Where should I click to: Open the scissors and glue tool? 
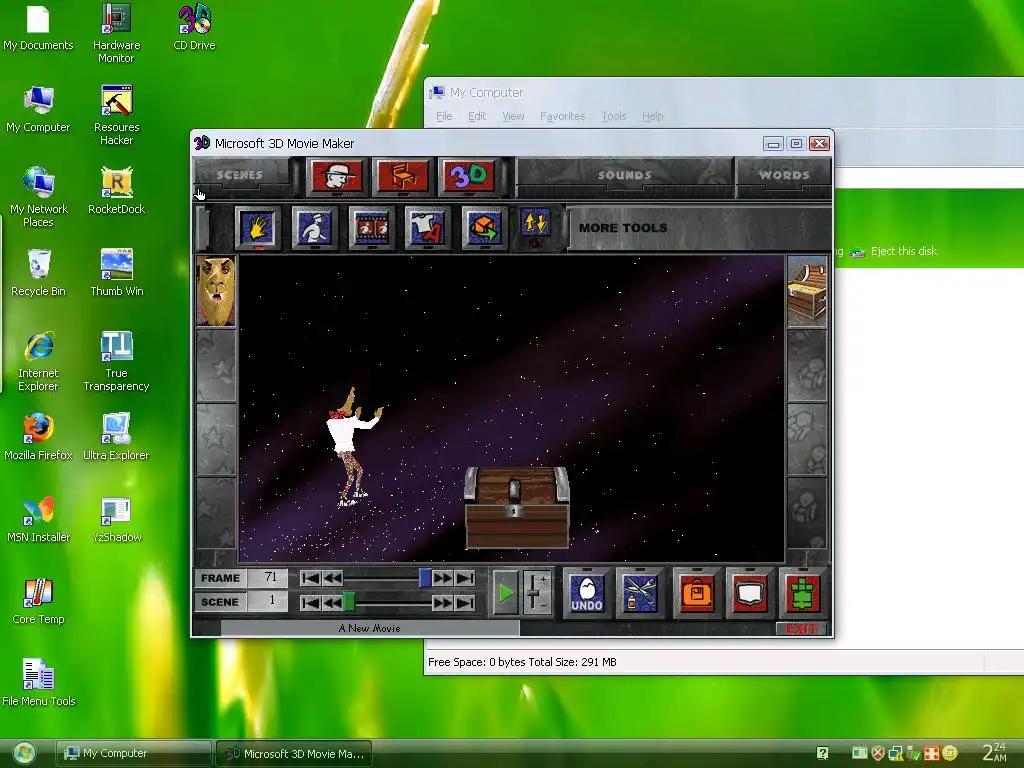click(640, 593)
